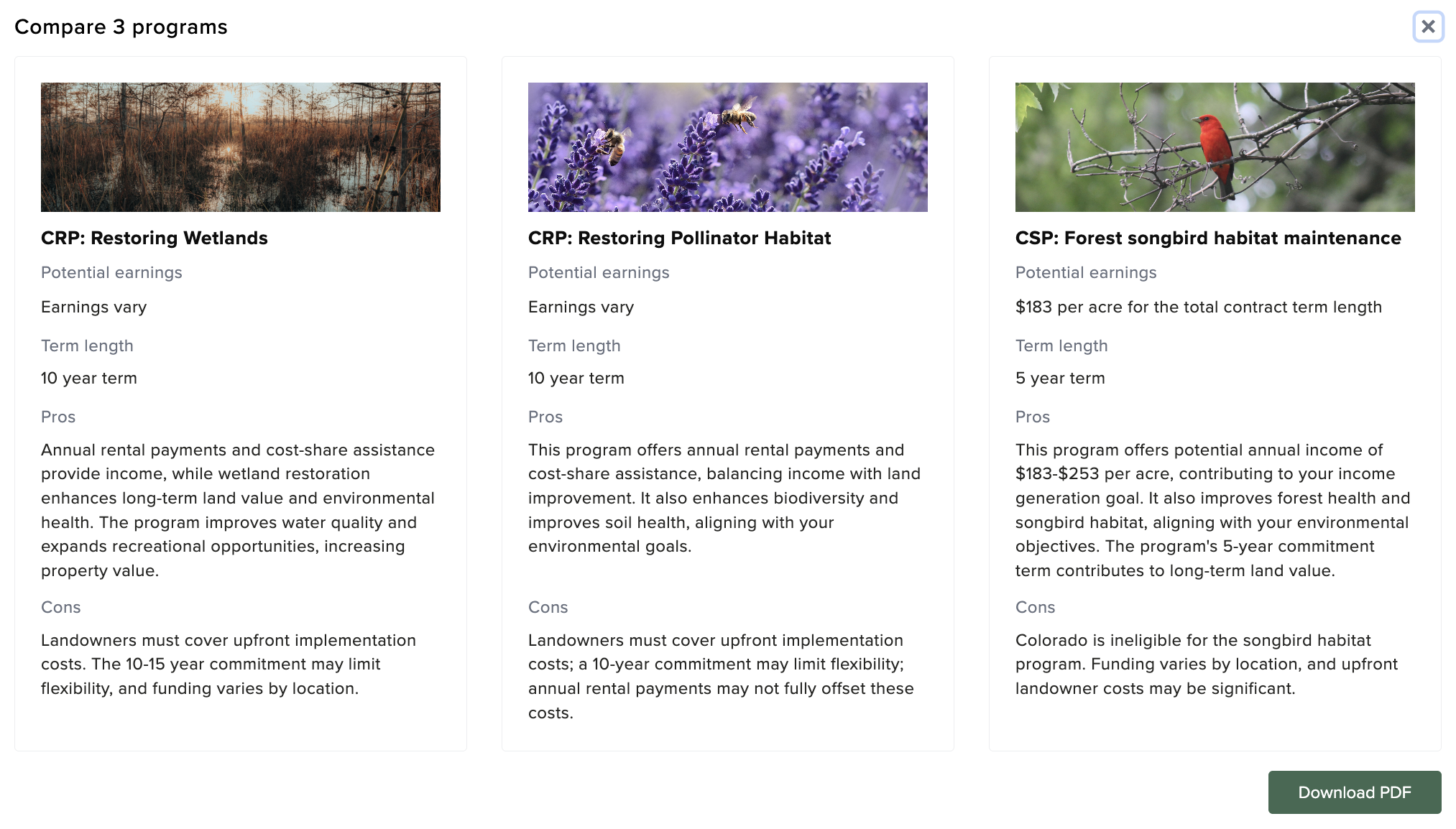This screenshot has height=829, width=1456.
Task: Select Term length label on pollinator card
Action: [x=573, y=346]
